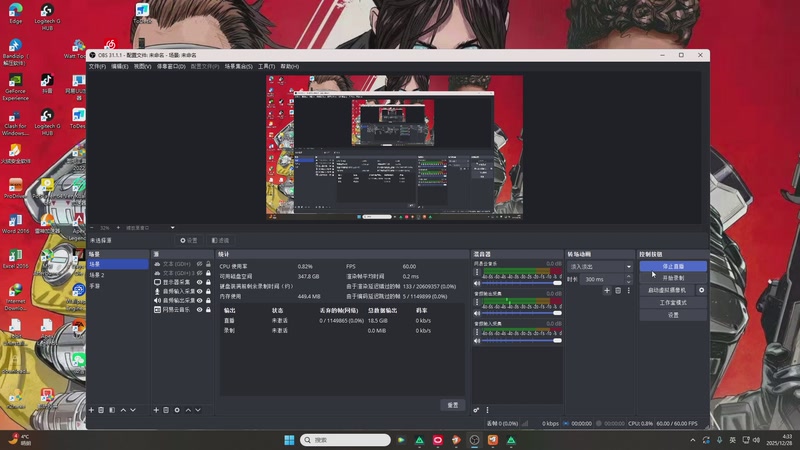Hide the 网易云音乐 source via eye icon
The image size is (800, 450).
pyautogui.click(x=199, y=310)
